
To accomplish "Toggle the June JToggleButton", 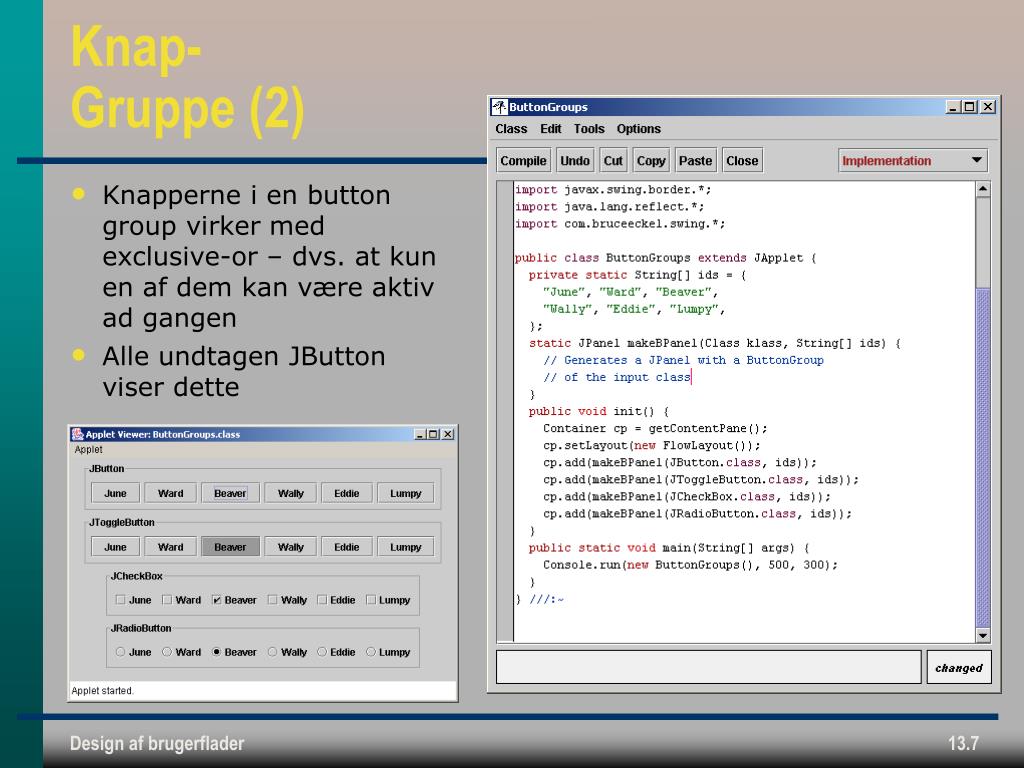I will 115,547.
